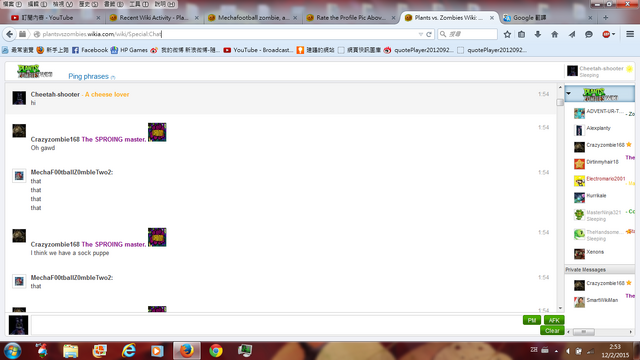Open the chat bubble toolbar icon
The image size is (640, 360).
(589, 34)
